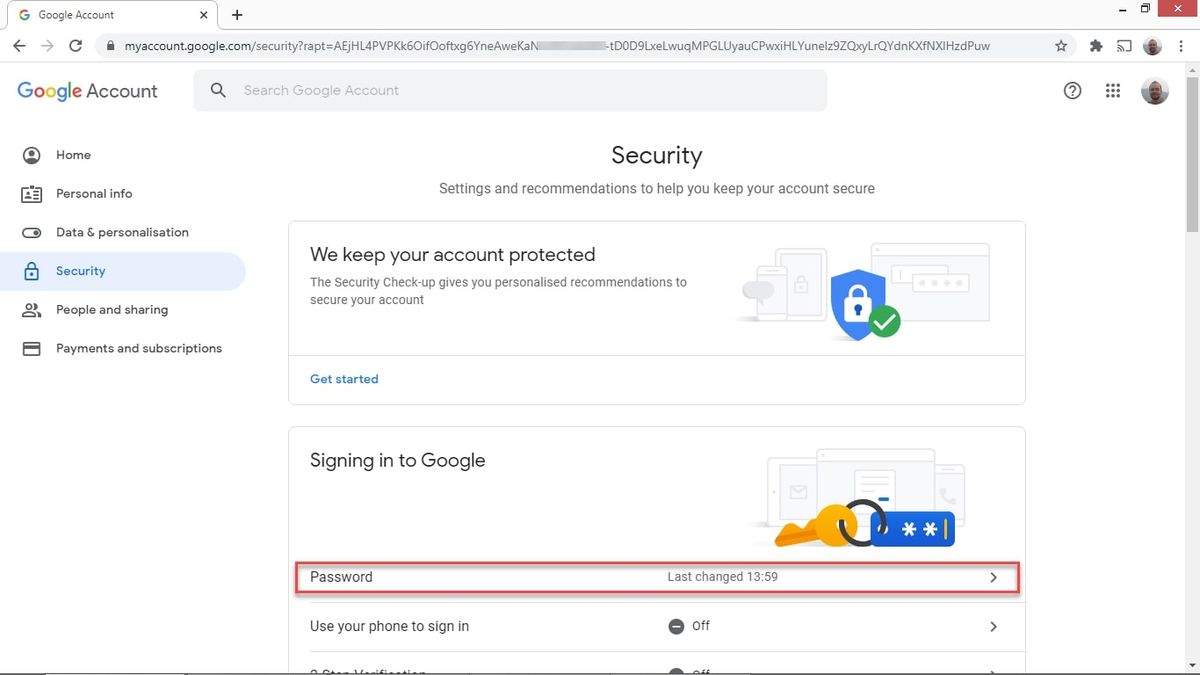1200x675 pixels.
Task: Open the Google apps grid
Action: [1112, 90]
